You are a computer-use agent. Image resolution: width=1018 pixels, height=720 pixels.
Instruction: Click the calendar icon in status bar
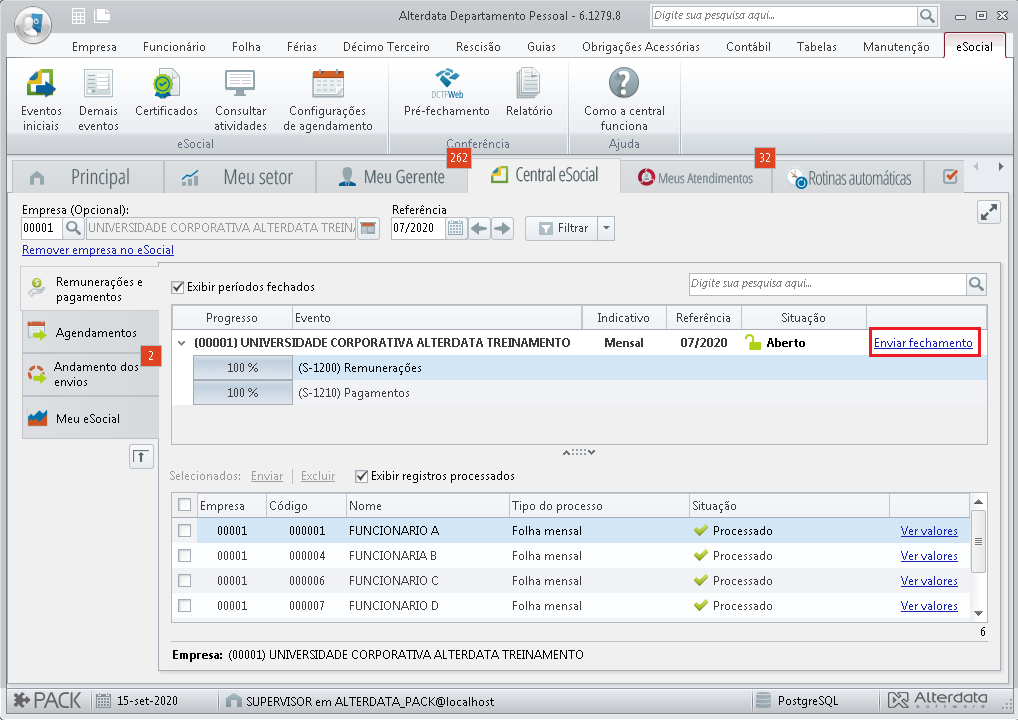click(103, 701)
